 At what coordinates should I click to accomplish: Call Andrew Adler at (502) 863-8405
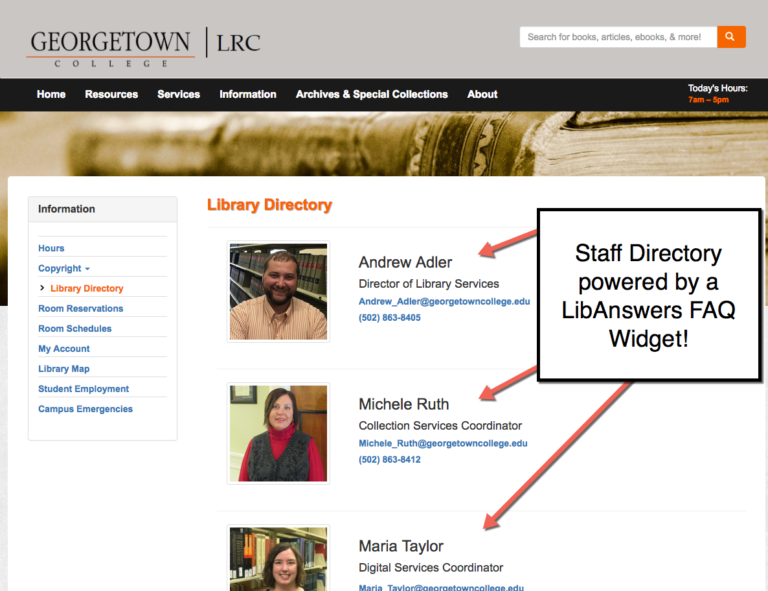pos(389,318)
